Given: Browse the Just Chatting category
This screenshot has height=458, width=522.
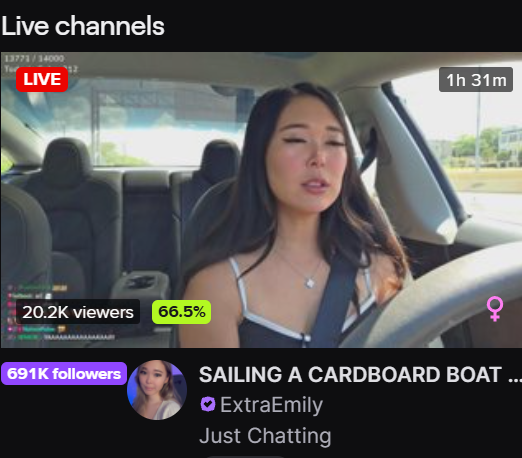Looking at the screenshot, I should pyautogui.click(x=265, y=436).
